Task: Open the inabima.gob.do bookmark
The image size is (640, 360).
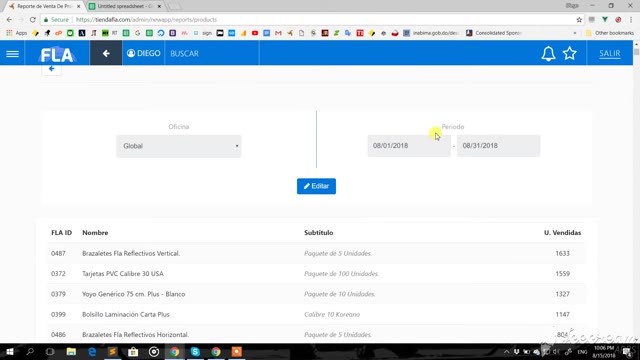Action: (x=431, y=33)
